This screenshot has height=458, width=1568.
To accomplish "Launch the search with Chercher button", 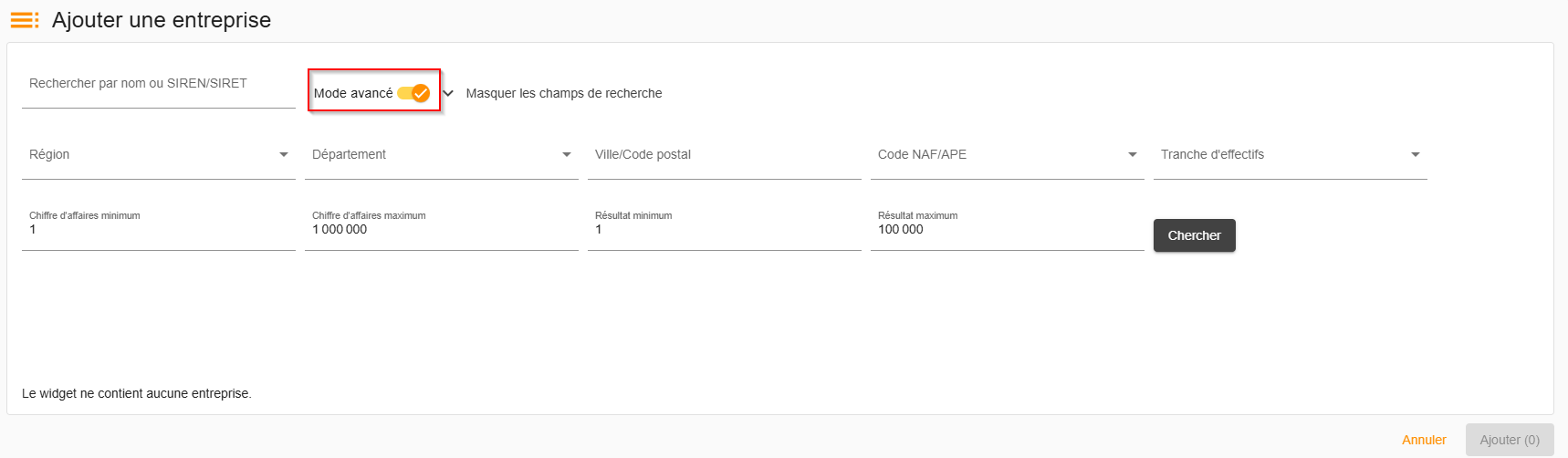I will [1195, 235].
